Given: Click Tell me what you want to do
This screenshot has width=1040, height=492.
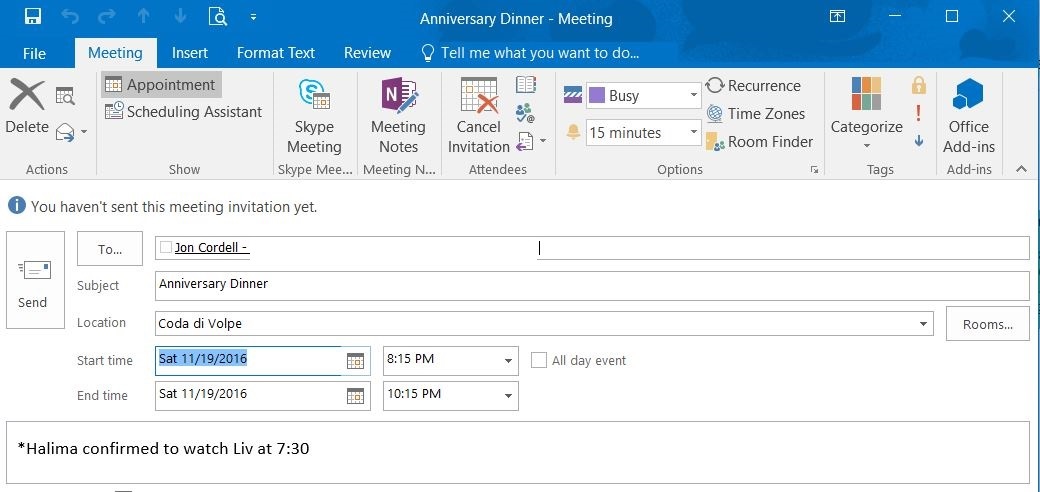Looking at the screenshot, I should tap(530, 53).
